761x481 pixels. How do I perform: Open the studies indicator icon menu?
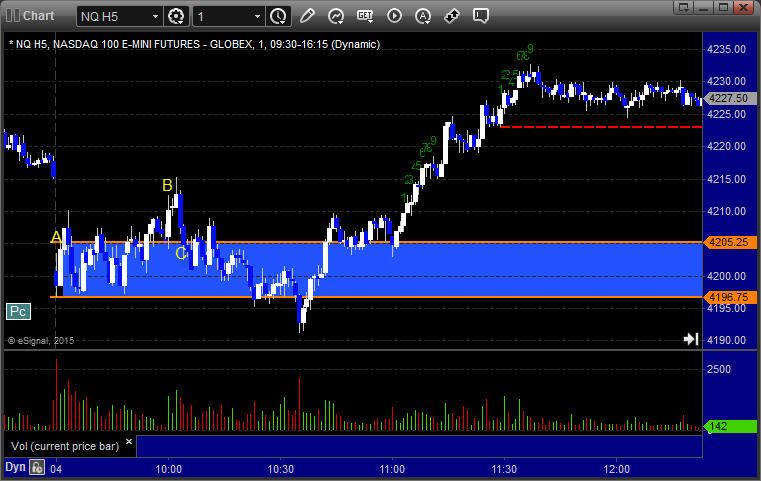click(x=336, y=16)
